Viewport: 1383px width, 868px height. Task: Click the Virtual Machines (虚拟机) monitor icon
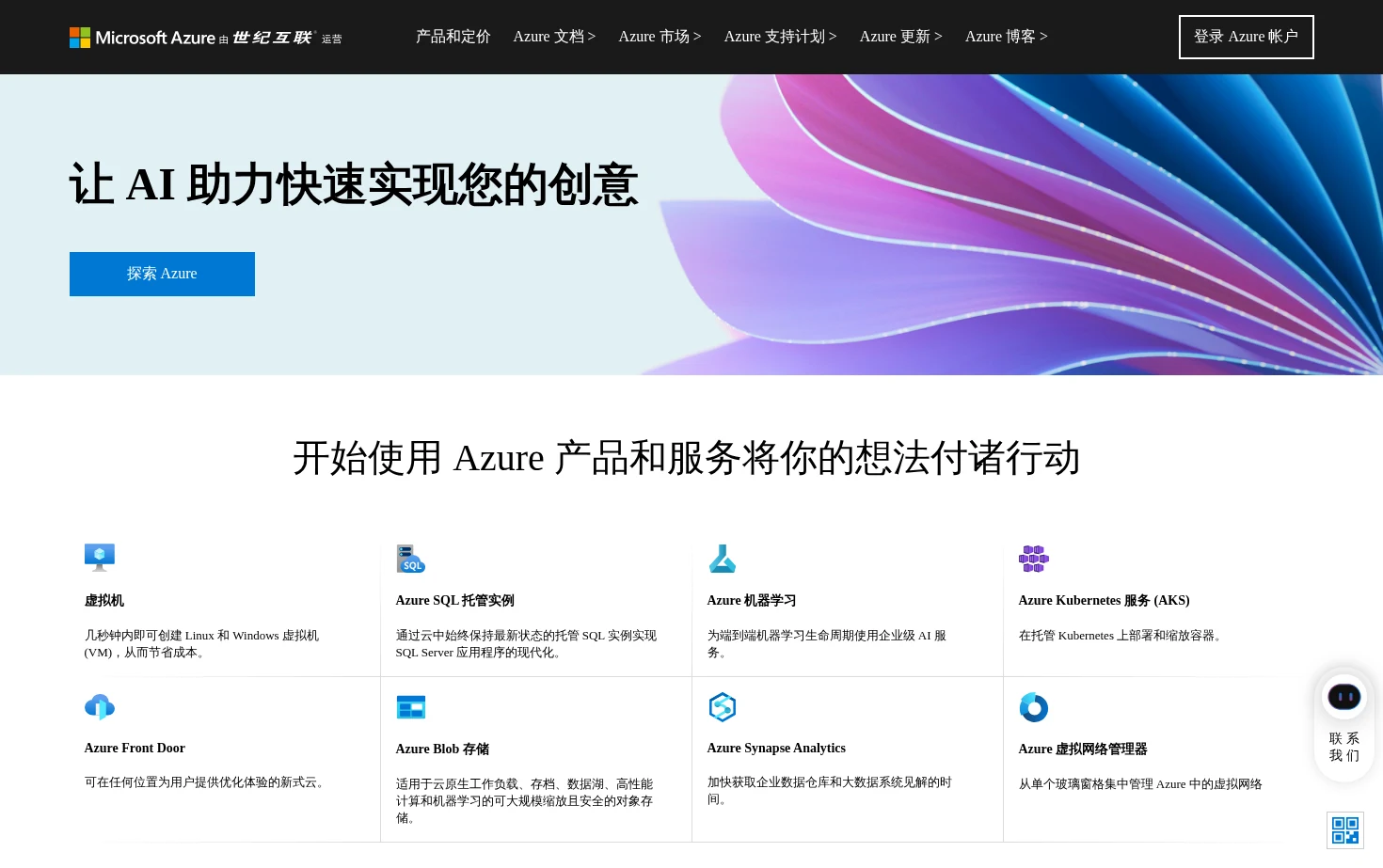(x=100, y=558)
